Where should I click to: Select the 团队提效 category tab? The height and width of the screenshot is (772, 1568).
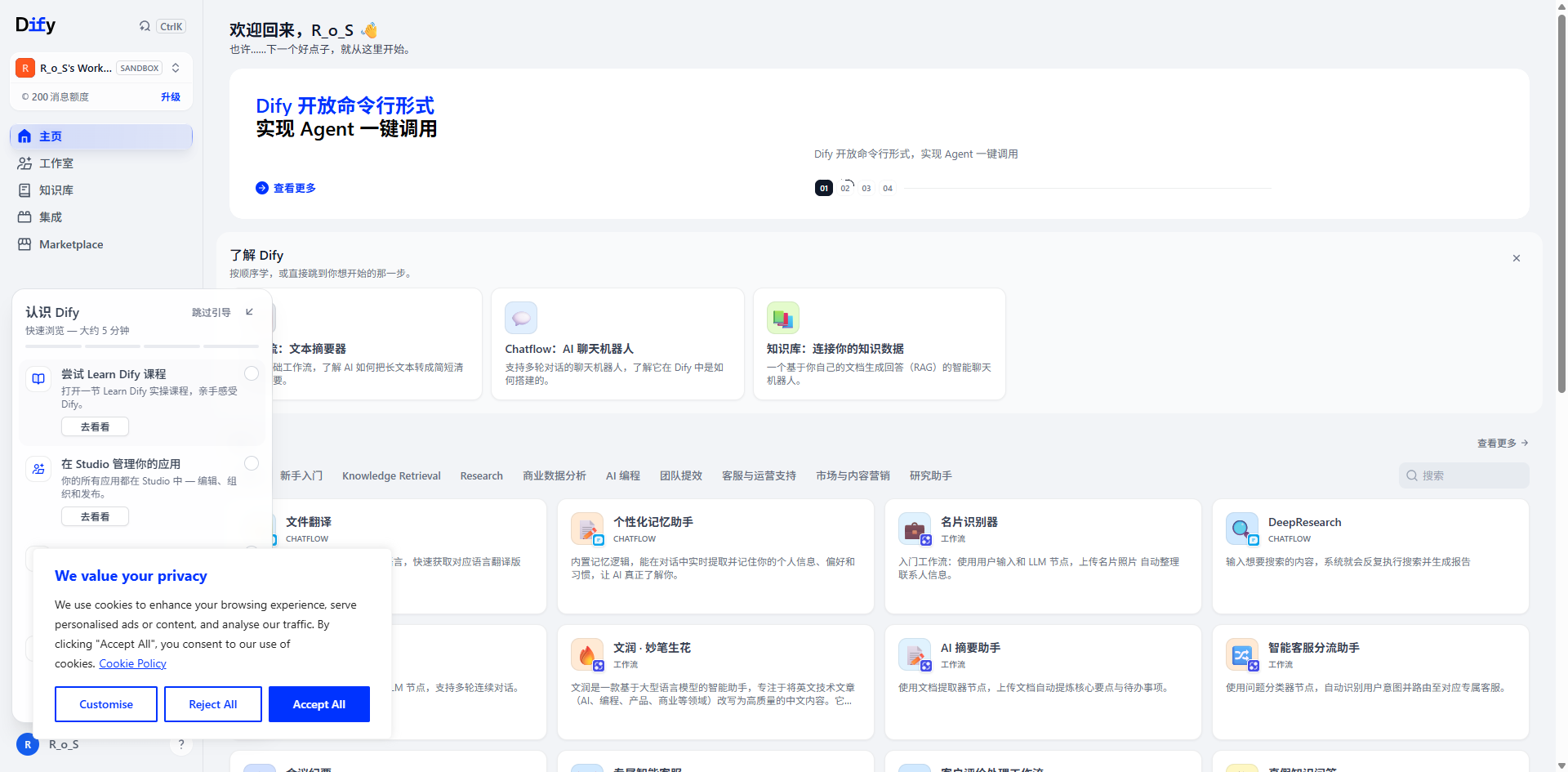pyautogui.click(x=681, y=475)
